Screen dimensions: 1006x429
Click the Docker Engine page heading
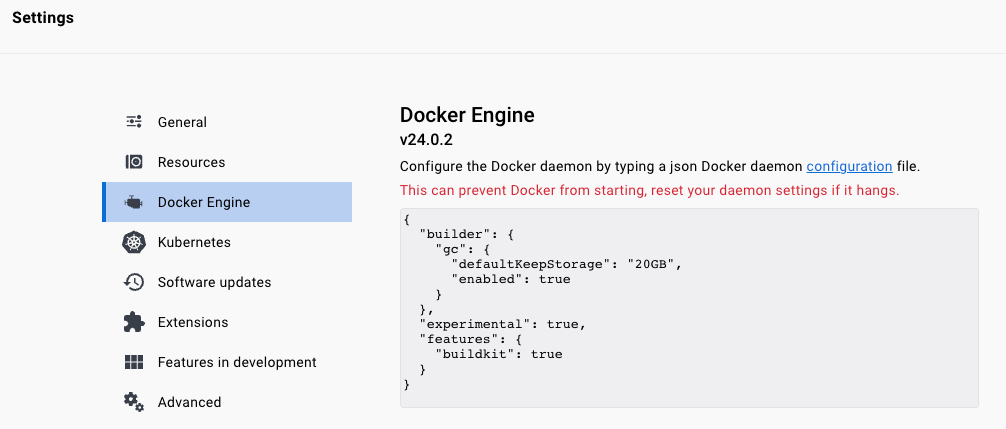pos(467,115)
